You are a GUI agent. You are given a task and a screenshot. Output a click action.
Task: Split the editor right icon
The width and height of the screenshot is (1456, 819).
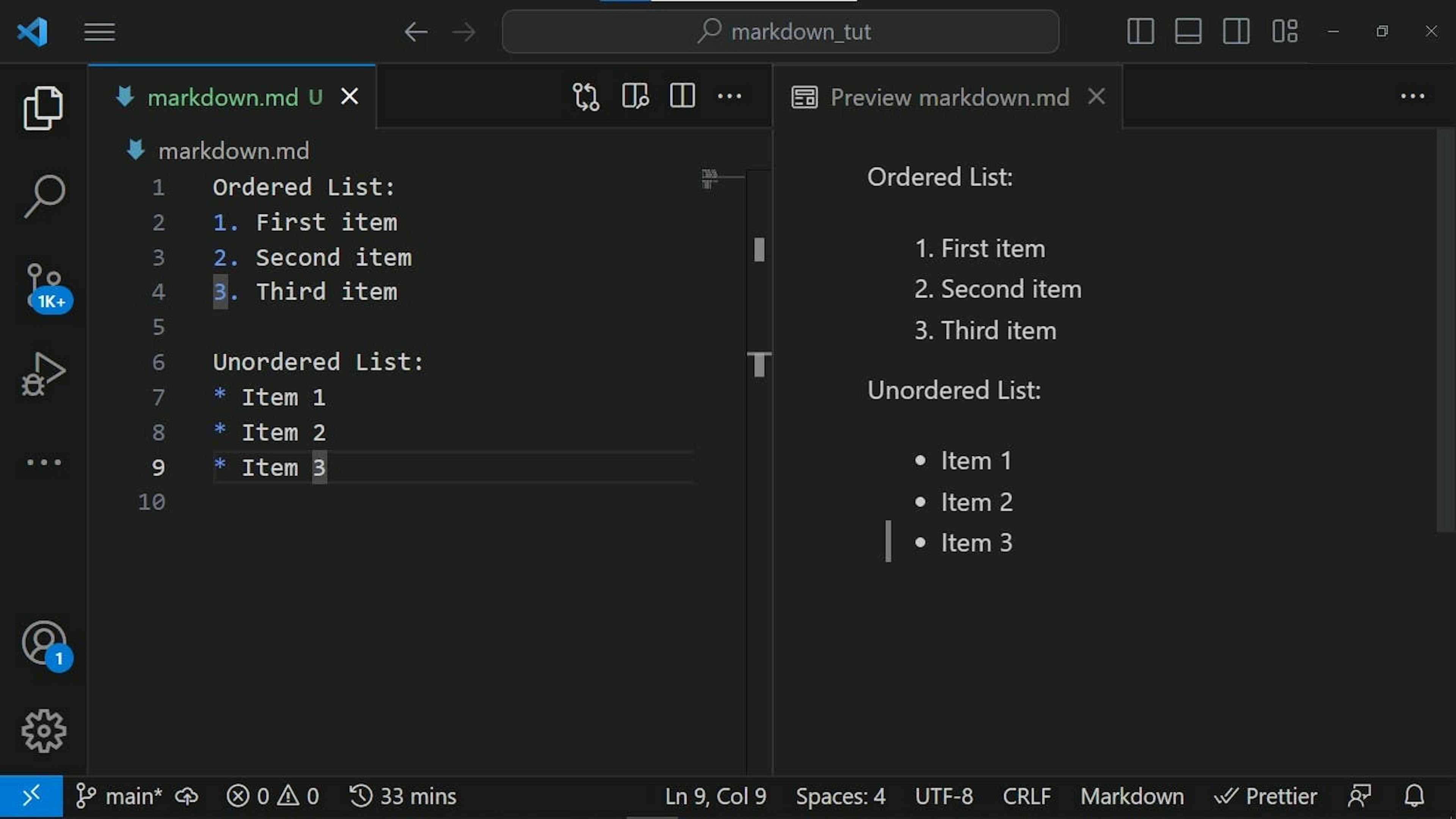pyautogui.click(x=682, y=96)
